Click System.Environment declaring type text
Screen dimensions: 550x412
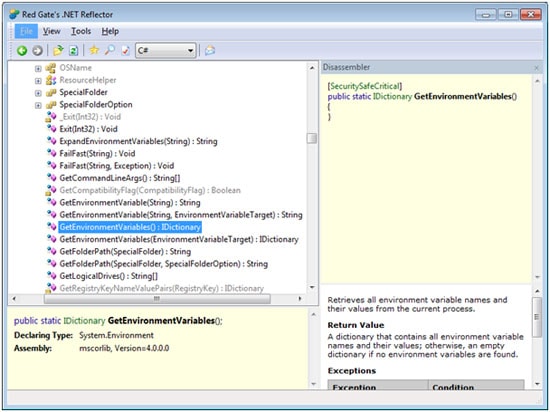116,336
